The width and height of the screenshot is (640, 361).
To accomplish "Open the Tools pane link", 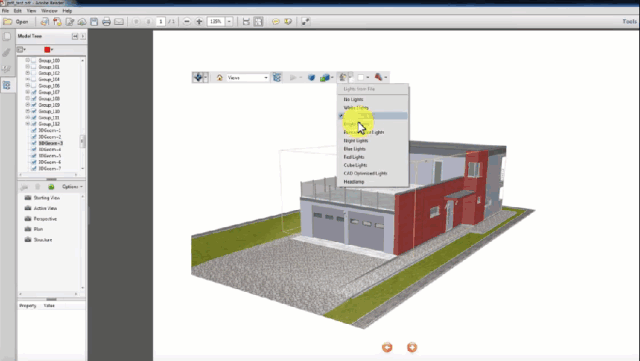I will point(629,21).
